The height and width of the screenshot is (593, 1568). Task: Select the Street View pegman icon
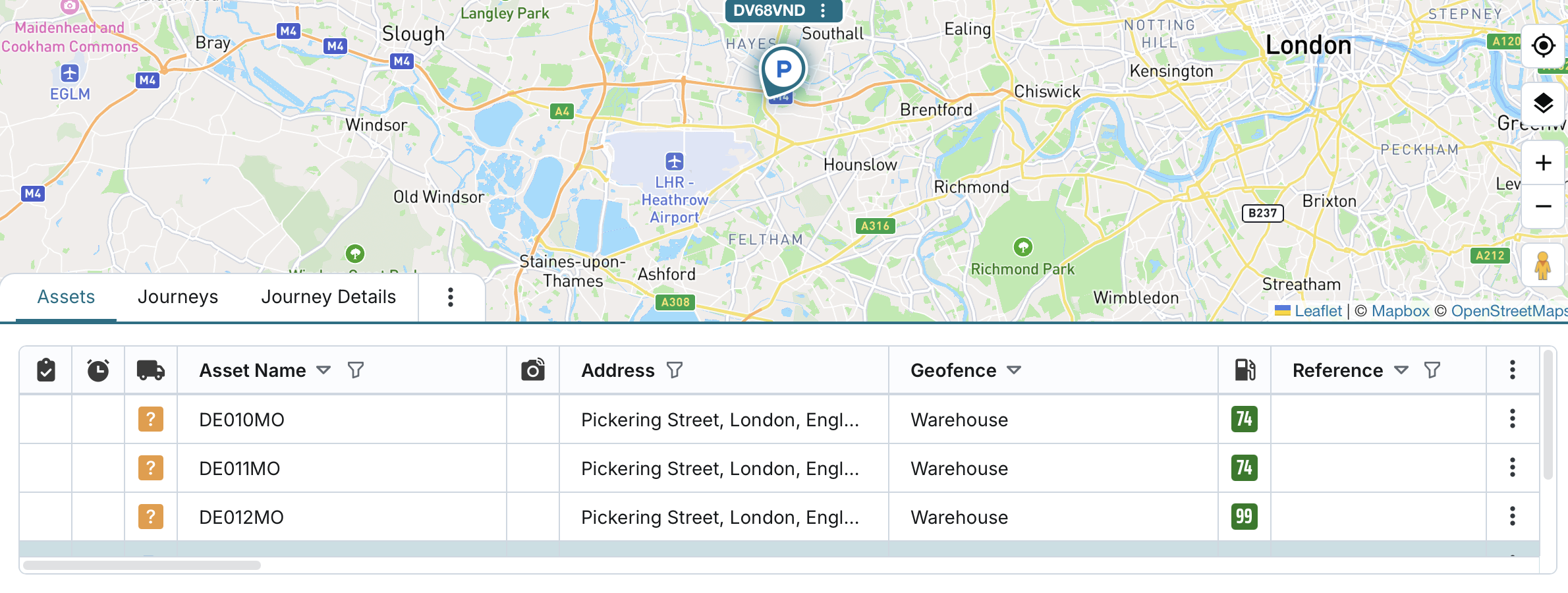[1543, 266]
